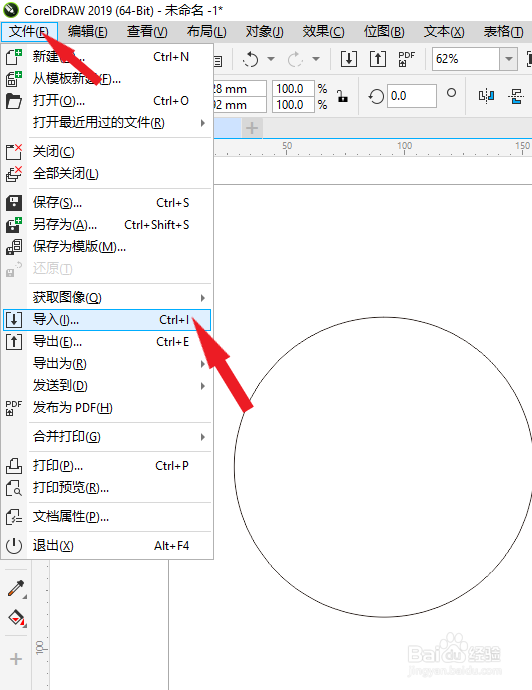This screenshot has height=690, width=532.
Task: Expand 导出为 submenu
Action: click(203, 364)
